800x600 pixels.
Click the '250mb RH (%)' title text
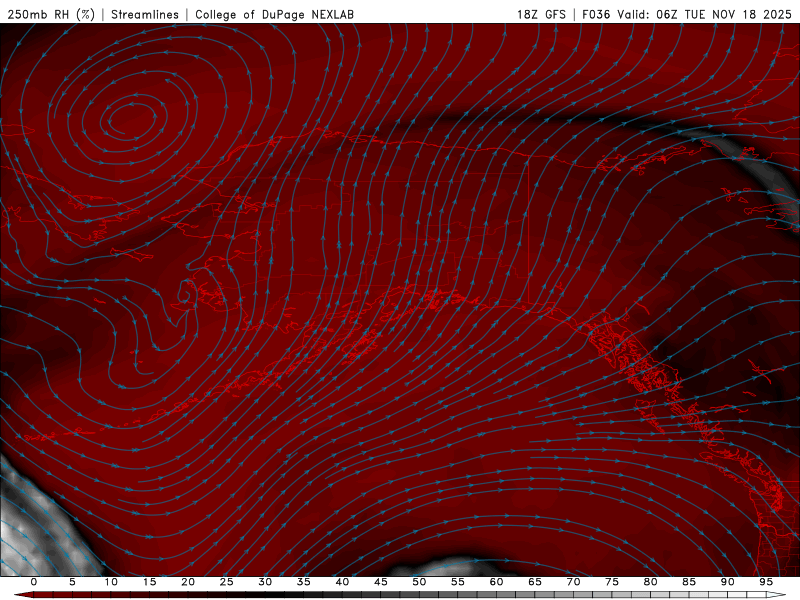(51, 14)
